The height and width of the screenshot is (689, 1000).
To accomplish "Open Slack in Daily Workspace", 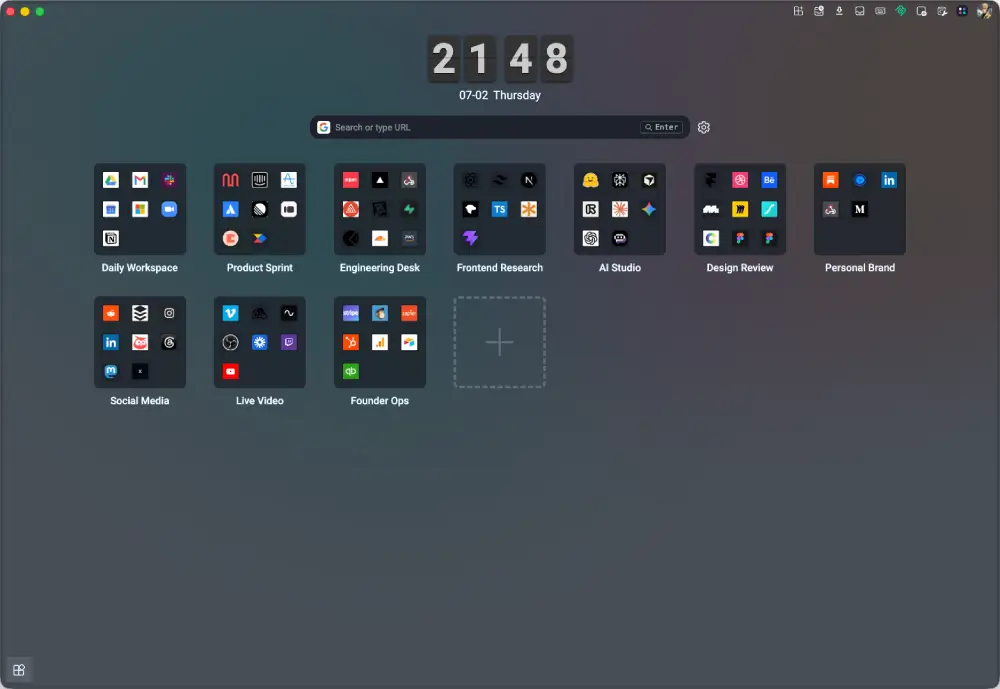I will click(x=169, y=180).
